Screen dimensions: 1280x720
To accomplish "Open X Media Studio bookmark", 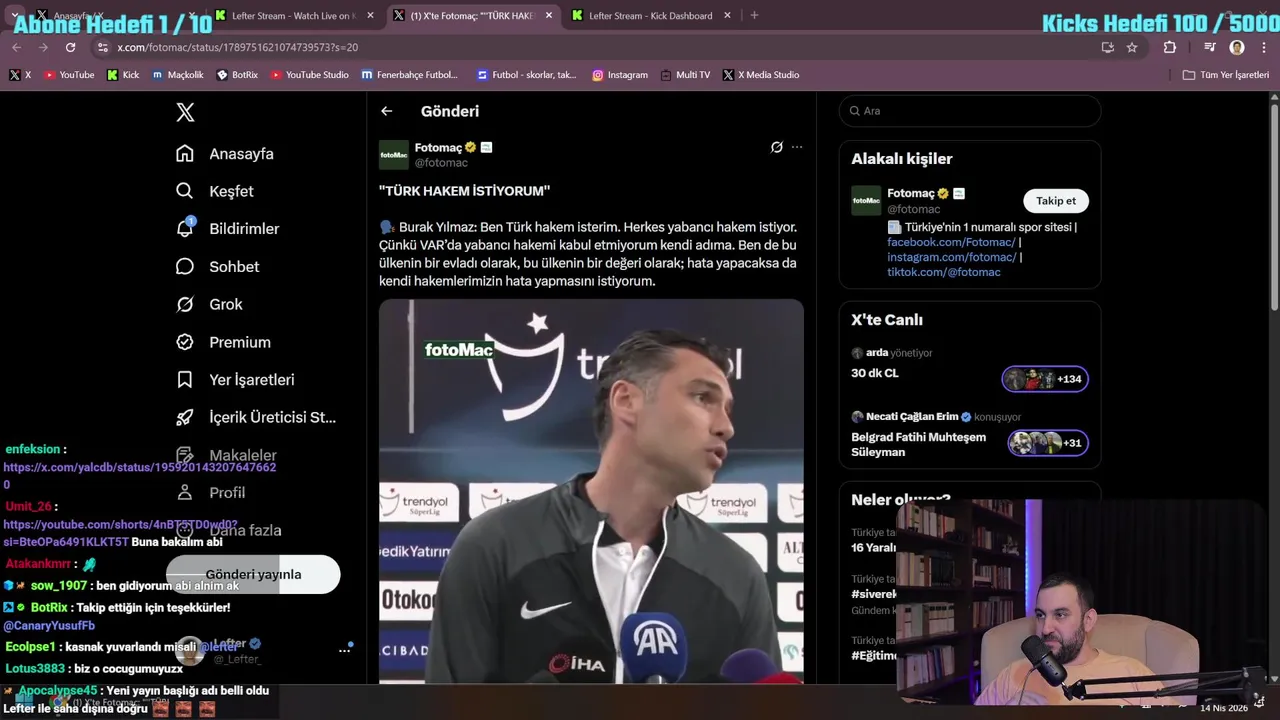I will (761, 75).
